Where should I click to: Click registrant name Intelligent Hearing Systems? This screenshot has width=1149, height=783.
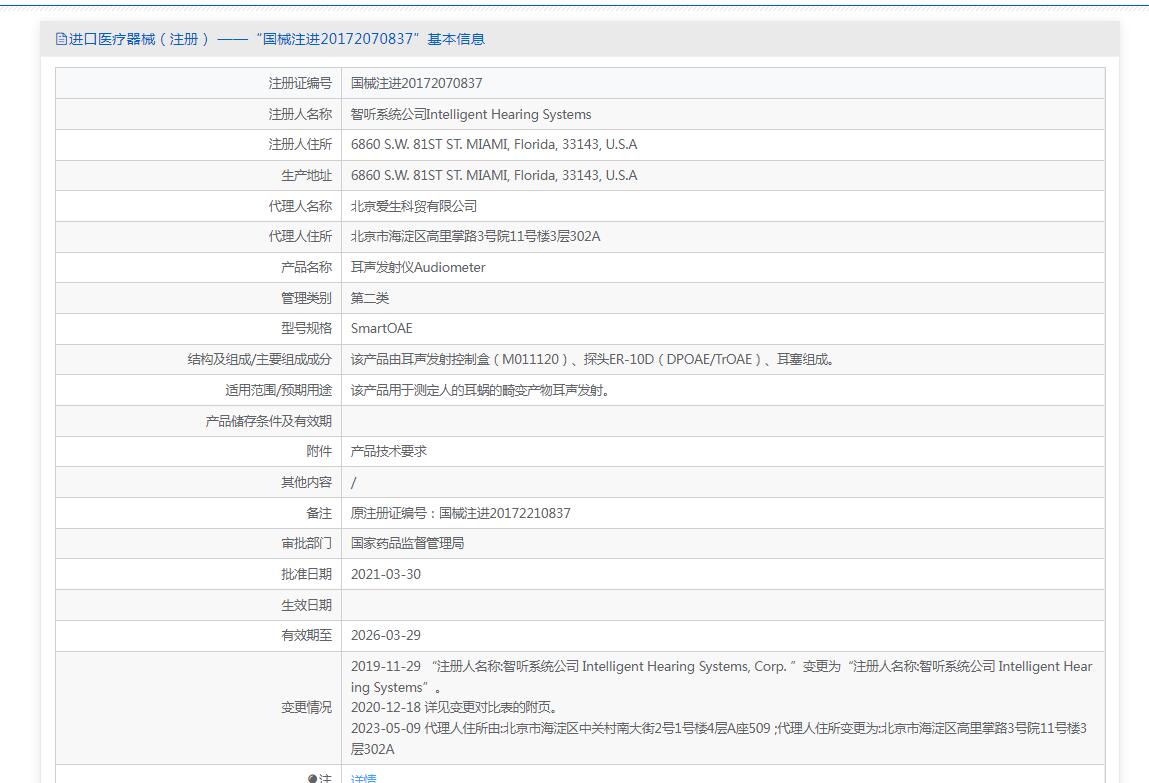[x=471, y=115]
